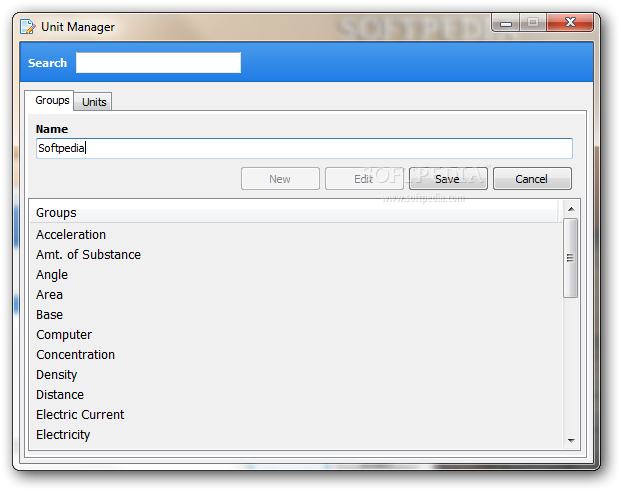
Task: Click the scrollbar down arrow
Action: tap(571, 440)
